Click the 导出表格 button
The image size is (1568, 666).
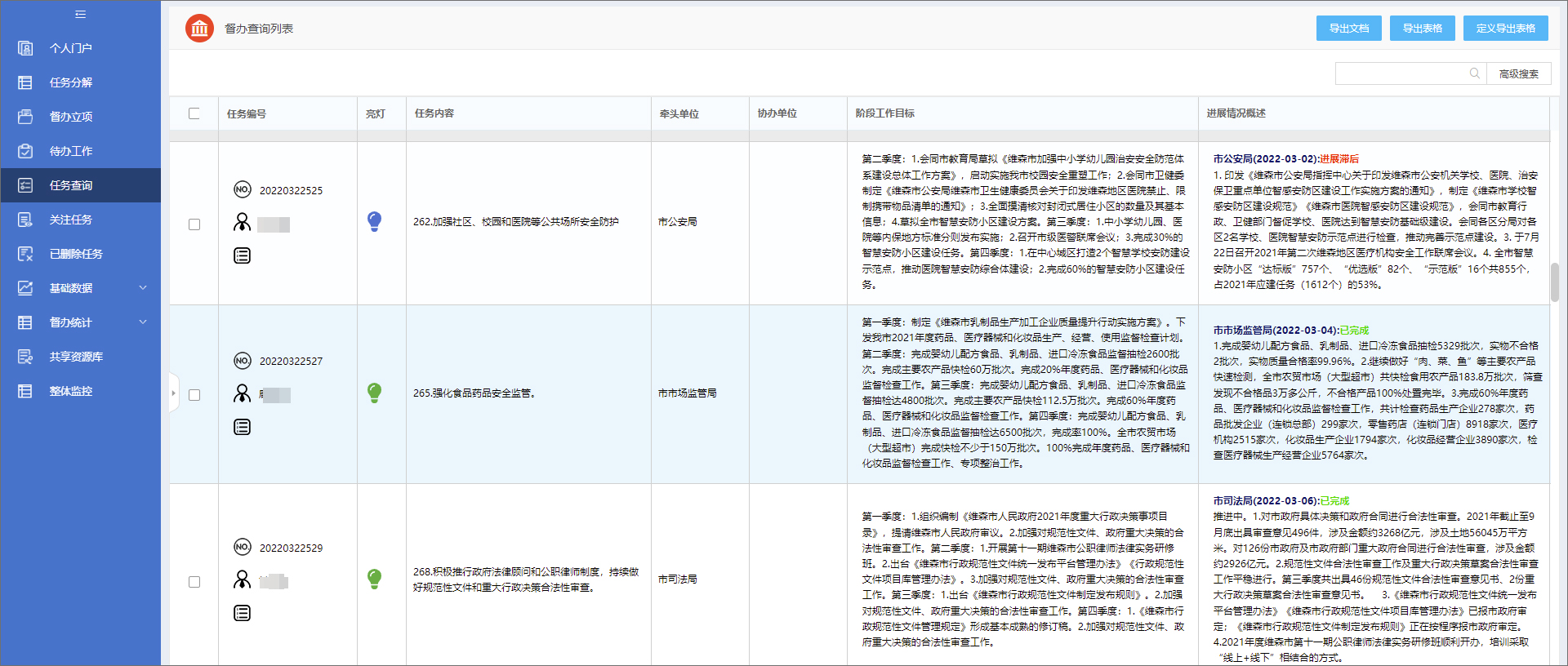coord(1422,29)
